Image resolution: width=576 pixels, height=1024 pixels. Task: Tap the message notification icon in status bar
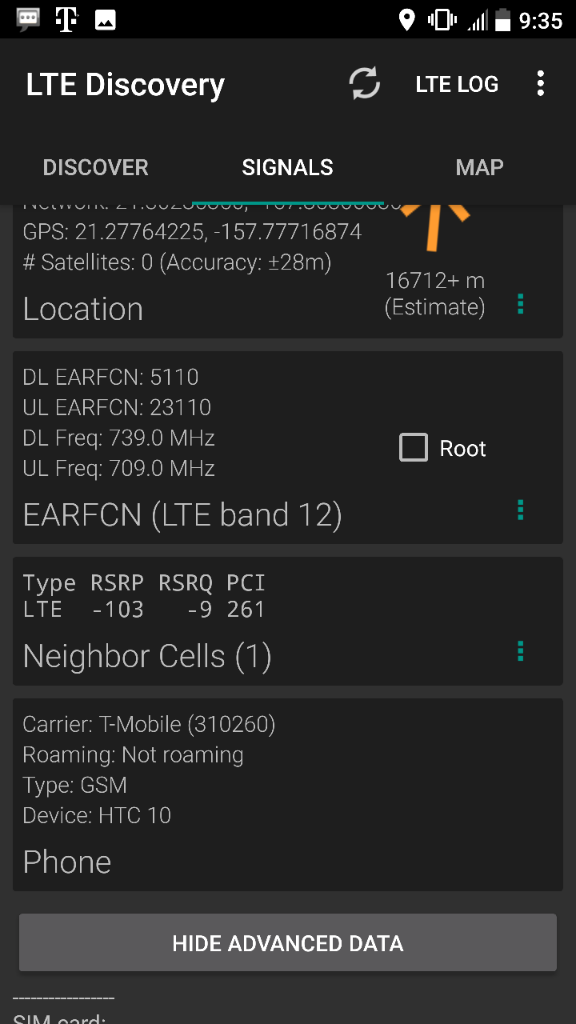(x=29, y=20)
